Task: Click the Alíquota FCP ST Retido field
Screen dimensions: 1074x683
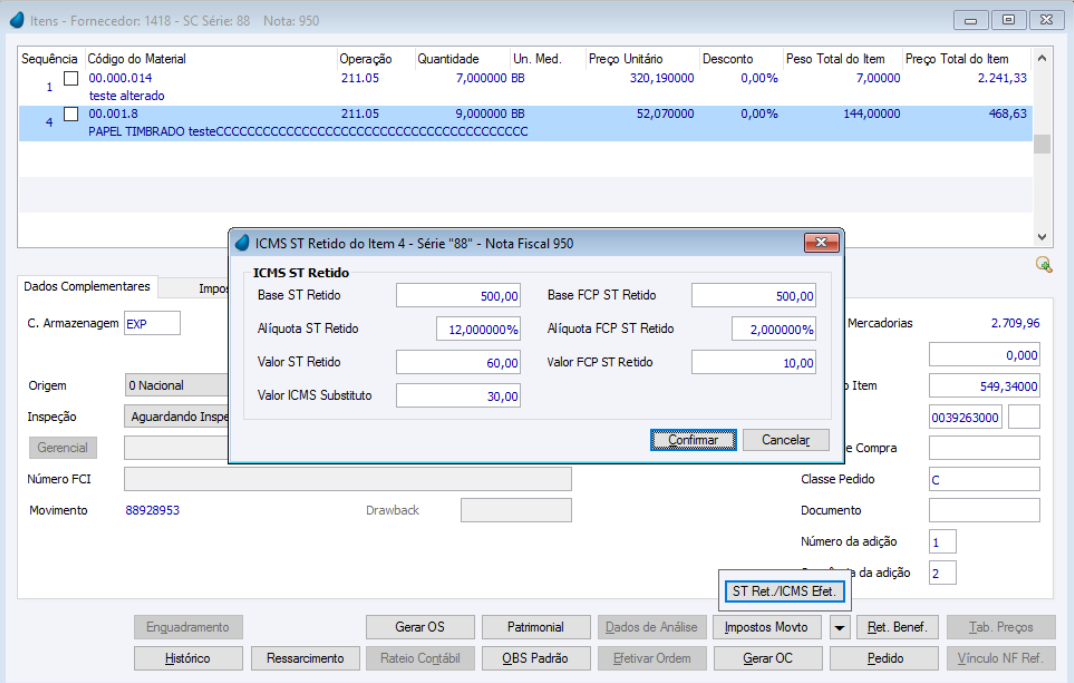Action: pyautogui.click(x=774, y=329)
